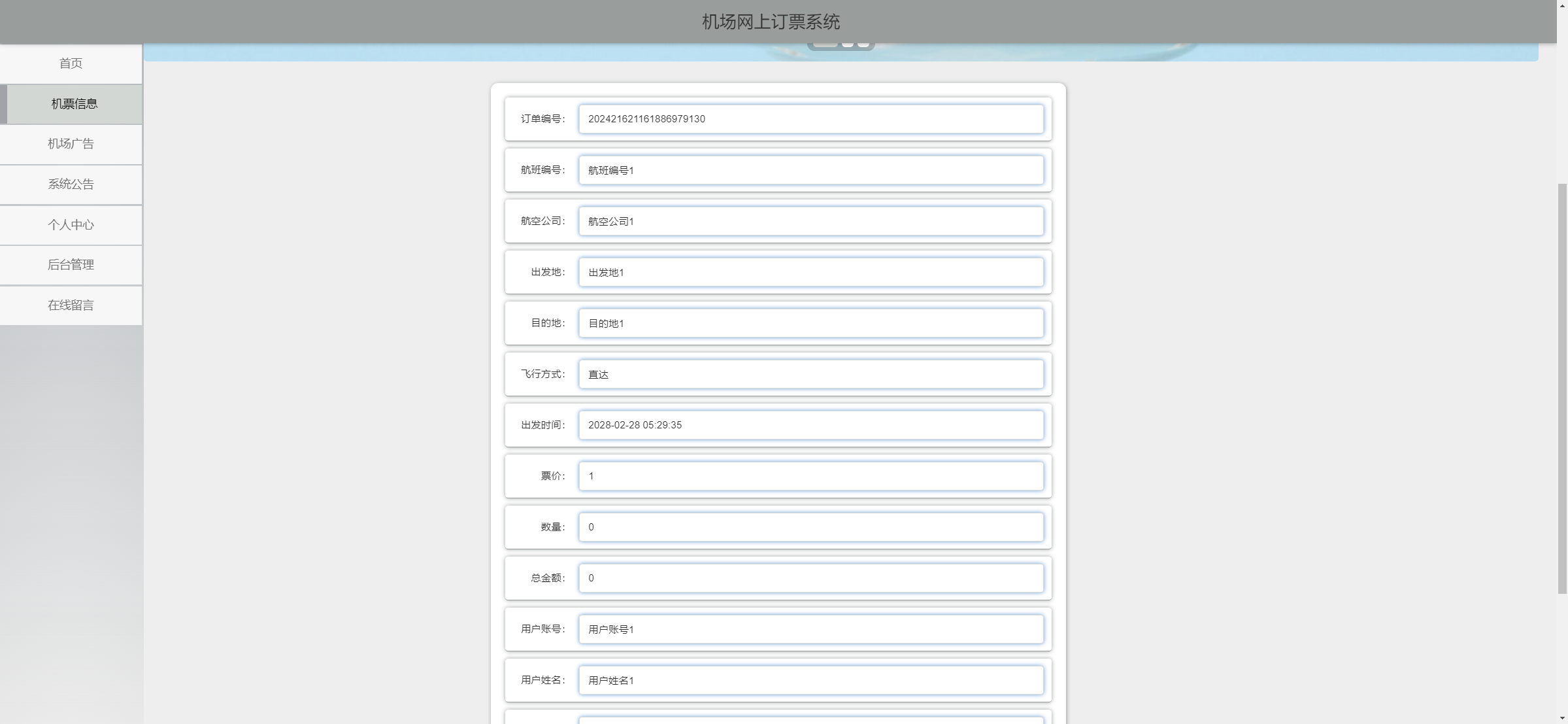Navigate to 个人中心
Image resolution: width=1568 pixels, height=724 pixels.
coord(71,225)
